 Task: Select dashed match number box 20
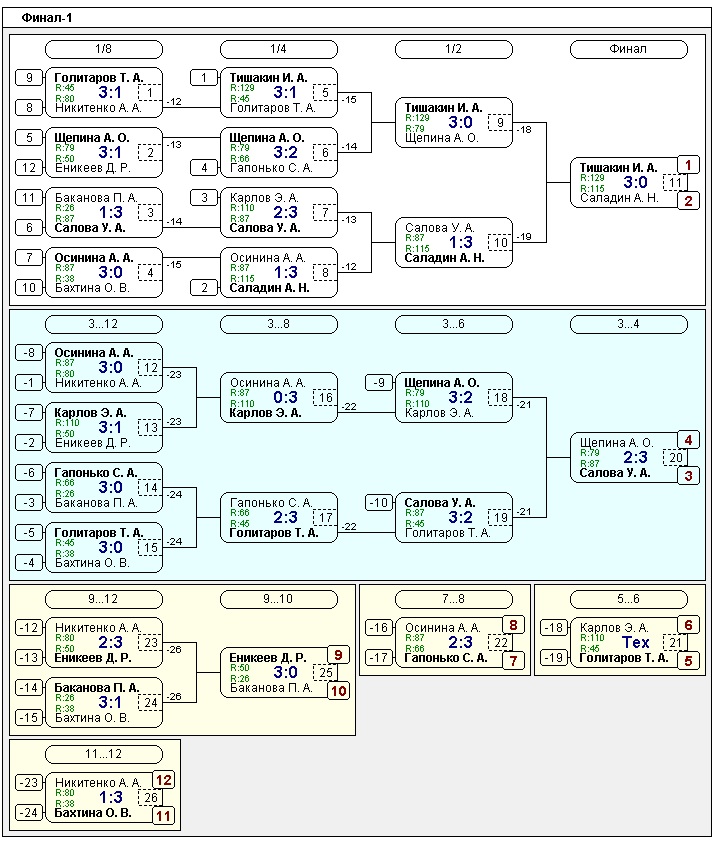coord(675,458)
